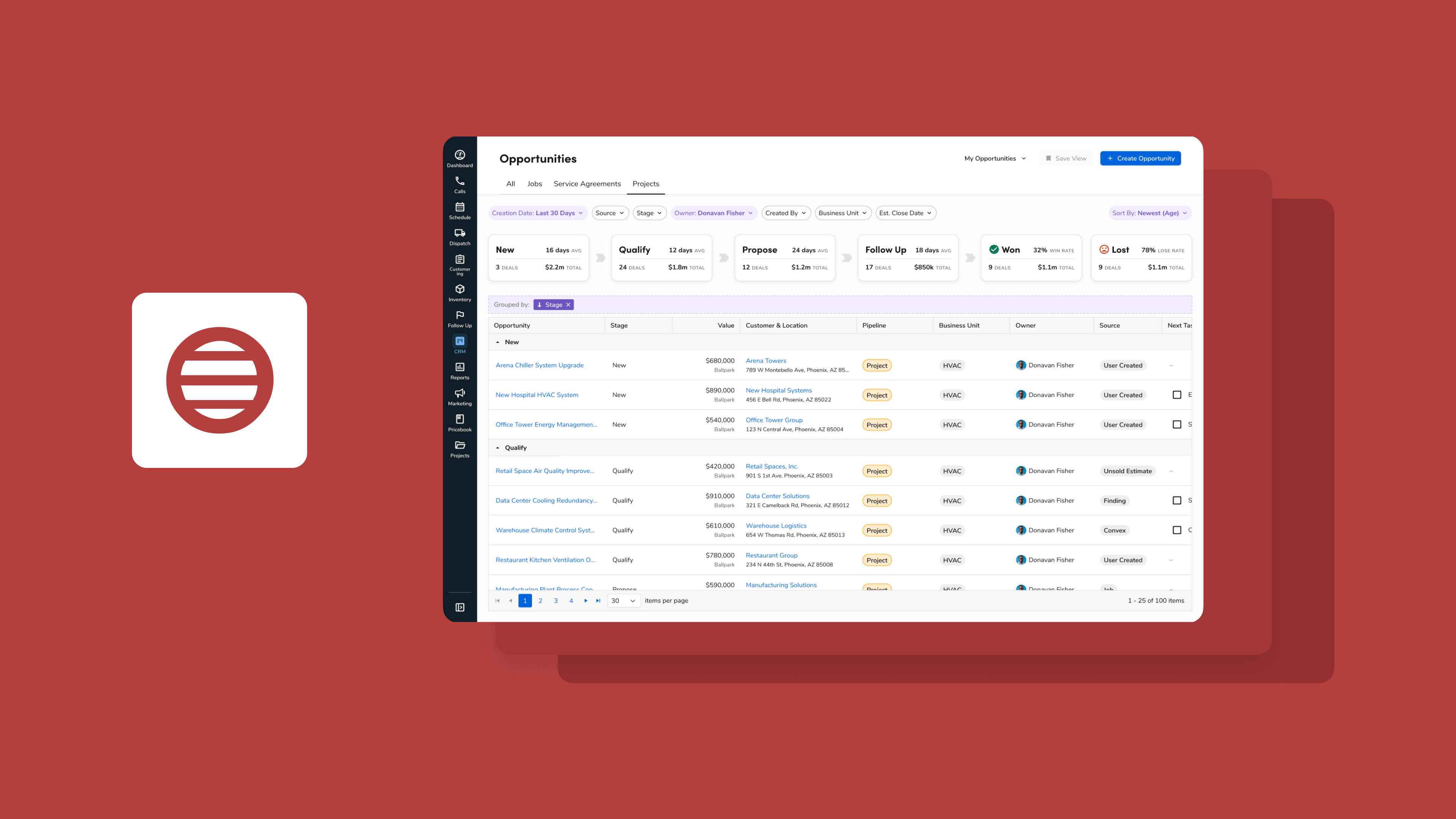Check the Data Center Cooling task box

pyautogui.click(x=1177, y=500)
